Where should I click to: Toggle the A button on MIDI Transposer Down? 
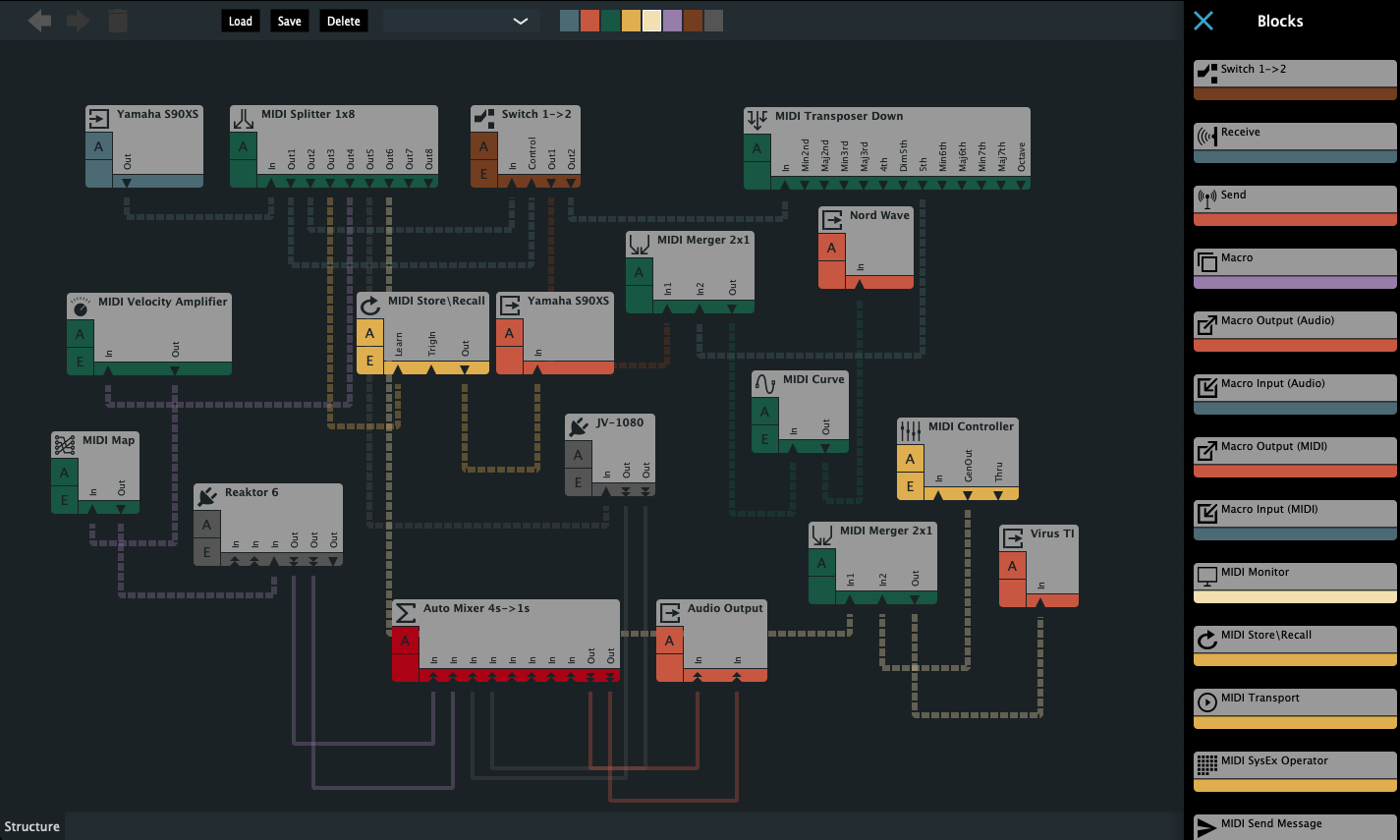(756, 148)
